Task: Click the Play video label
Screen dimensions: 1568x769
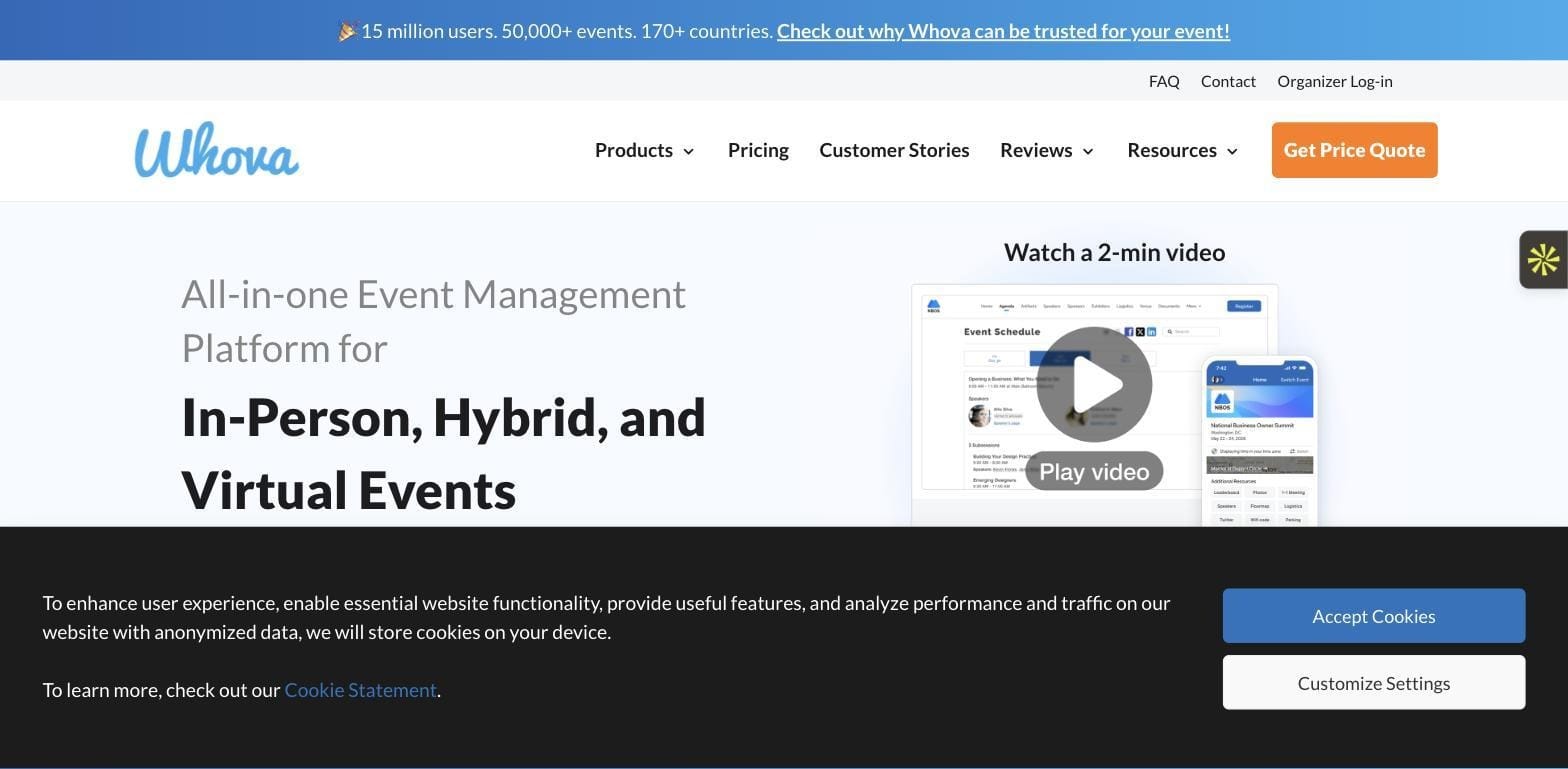Action: pyautogui.click(x=1094, y=471)
